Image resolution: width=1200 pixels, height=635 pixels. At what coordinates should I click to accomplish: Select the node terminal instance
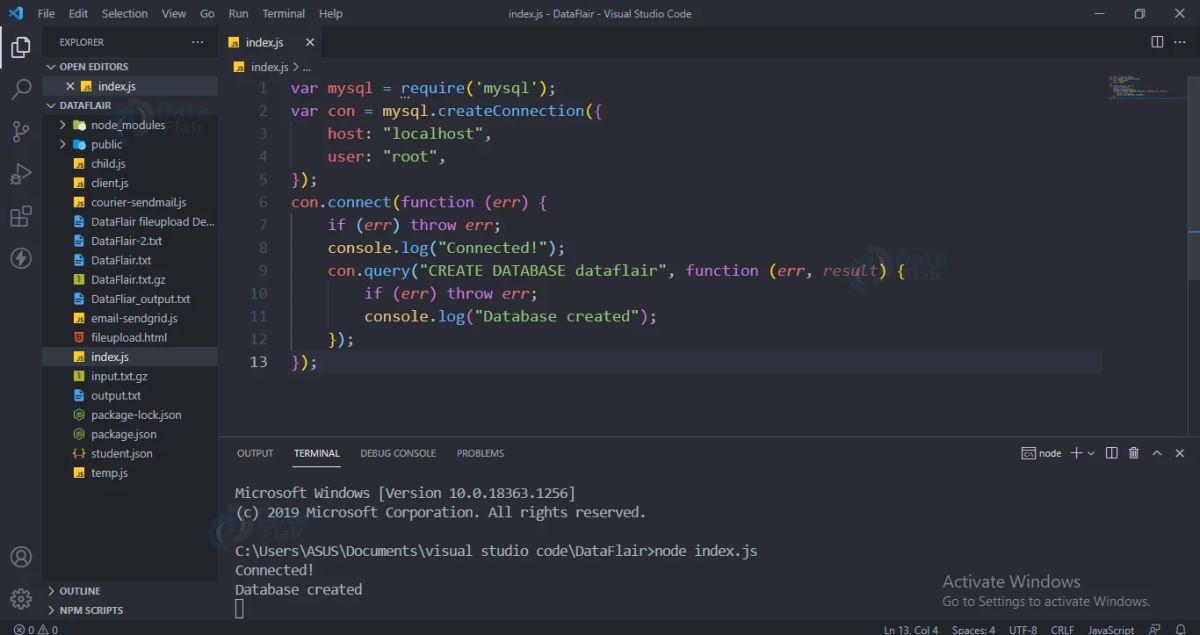1041,453
